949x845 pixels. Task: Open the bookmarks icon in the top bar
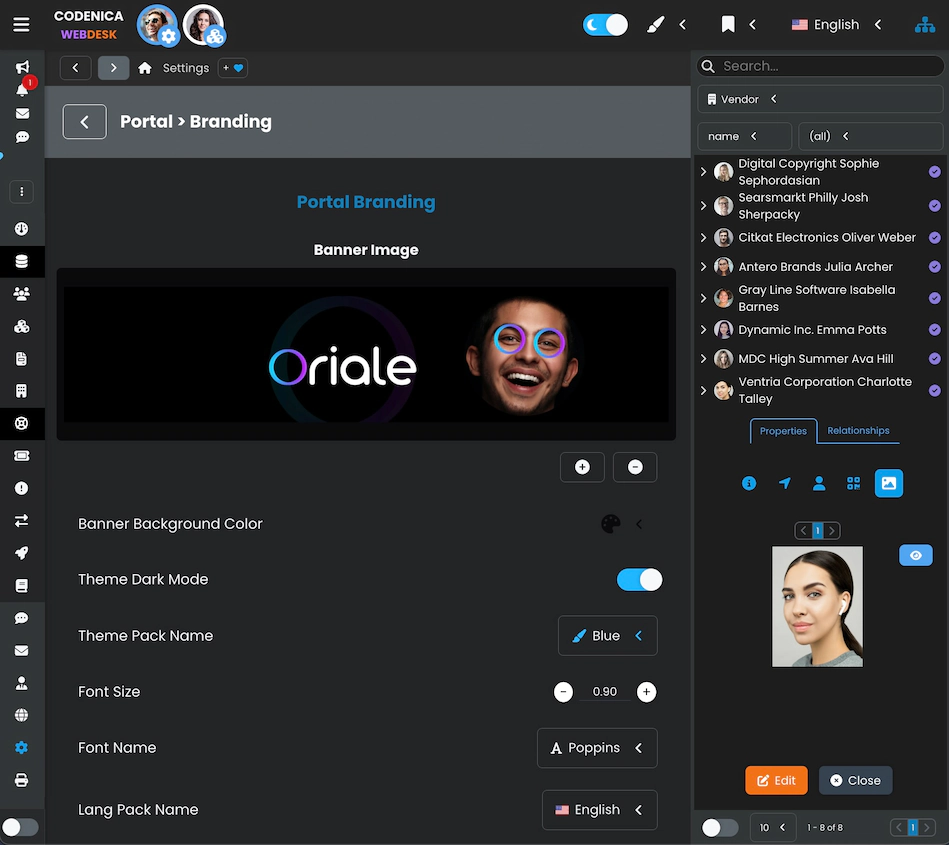[728, 24]
